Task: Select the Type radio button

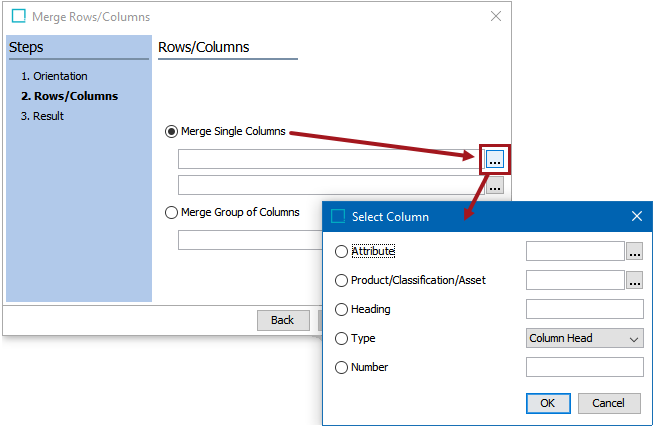Action: [x=342, y=339]
